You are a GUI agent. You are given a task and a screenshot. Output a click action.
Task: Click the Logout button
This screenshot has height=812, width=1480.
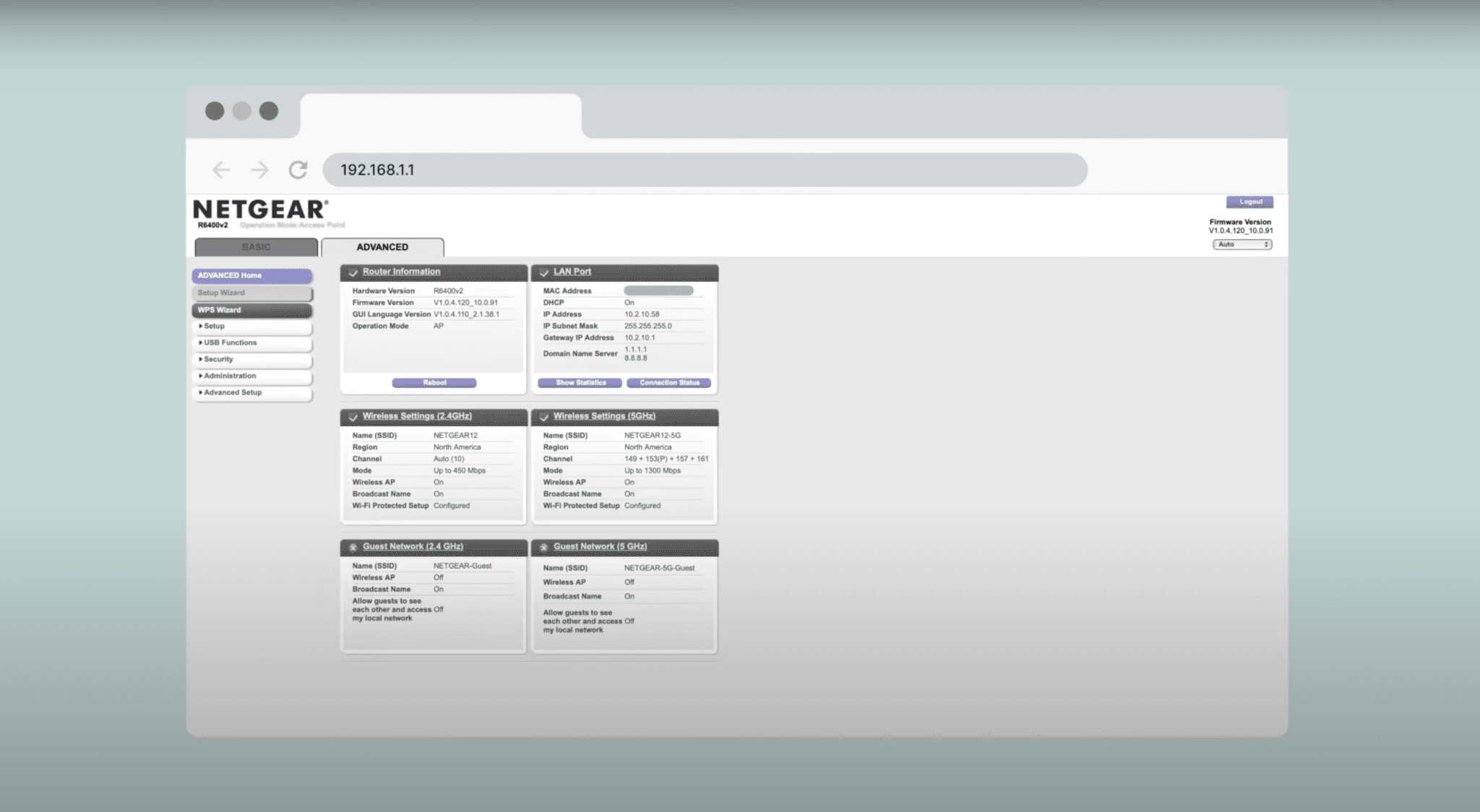(1249, 202)
